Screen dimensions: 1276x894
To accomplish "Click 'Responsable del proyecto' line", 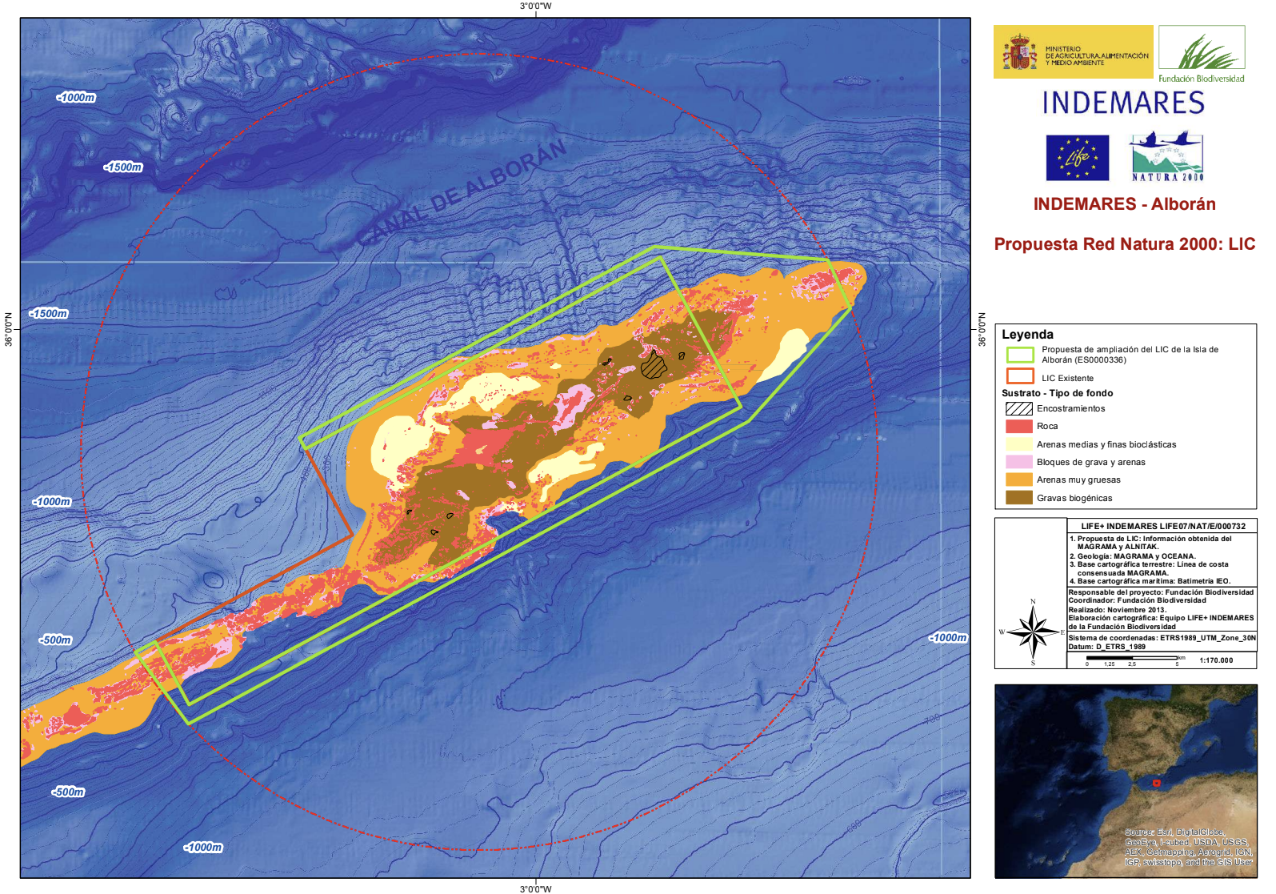I will click(1161, 592).
